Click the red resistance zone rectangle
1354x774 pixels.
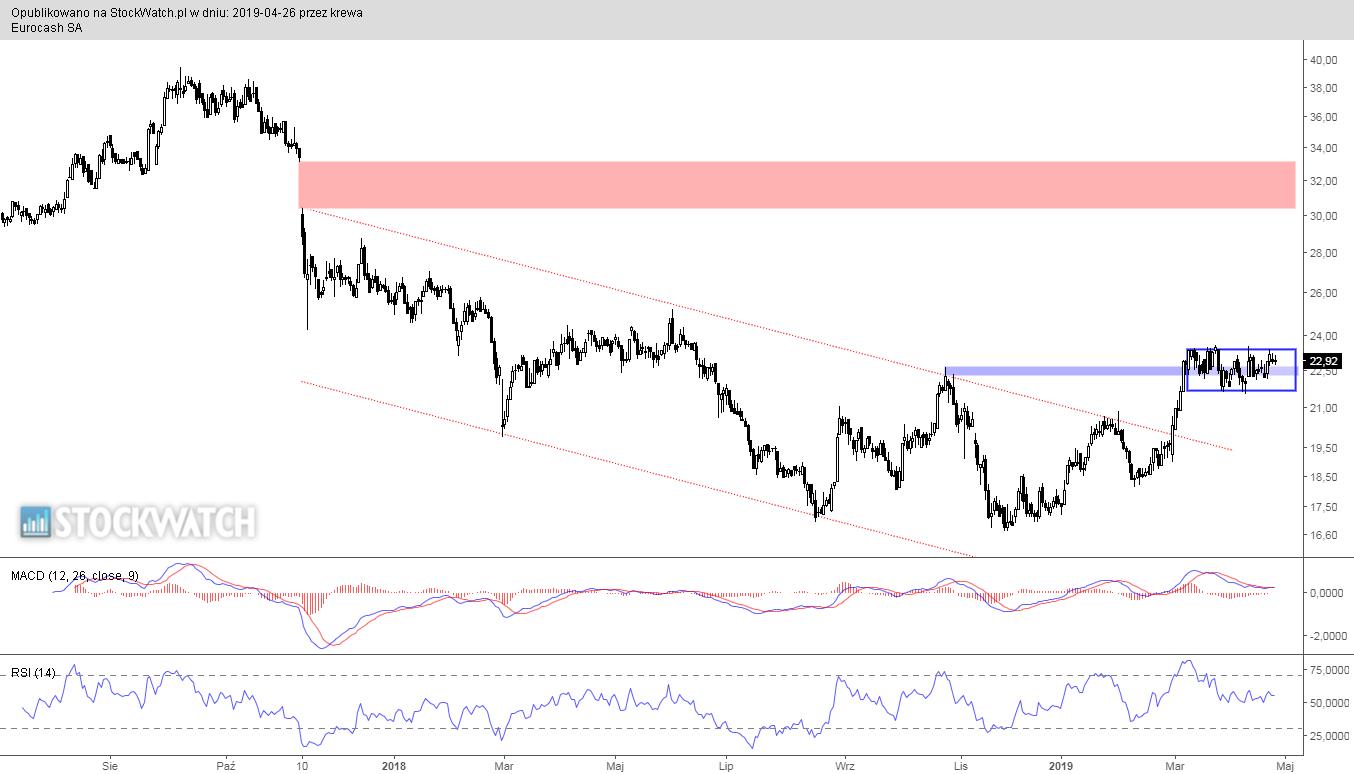pyautogui.click(x=797, y=185)
